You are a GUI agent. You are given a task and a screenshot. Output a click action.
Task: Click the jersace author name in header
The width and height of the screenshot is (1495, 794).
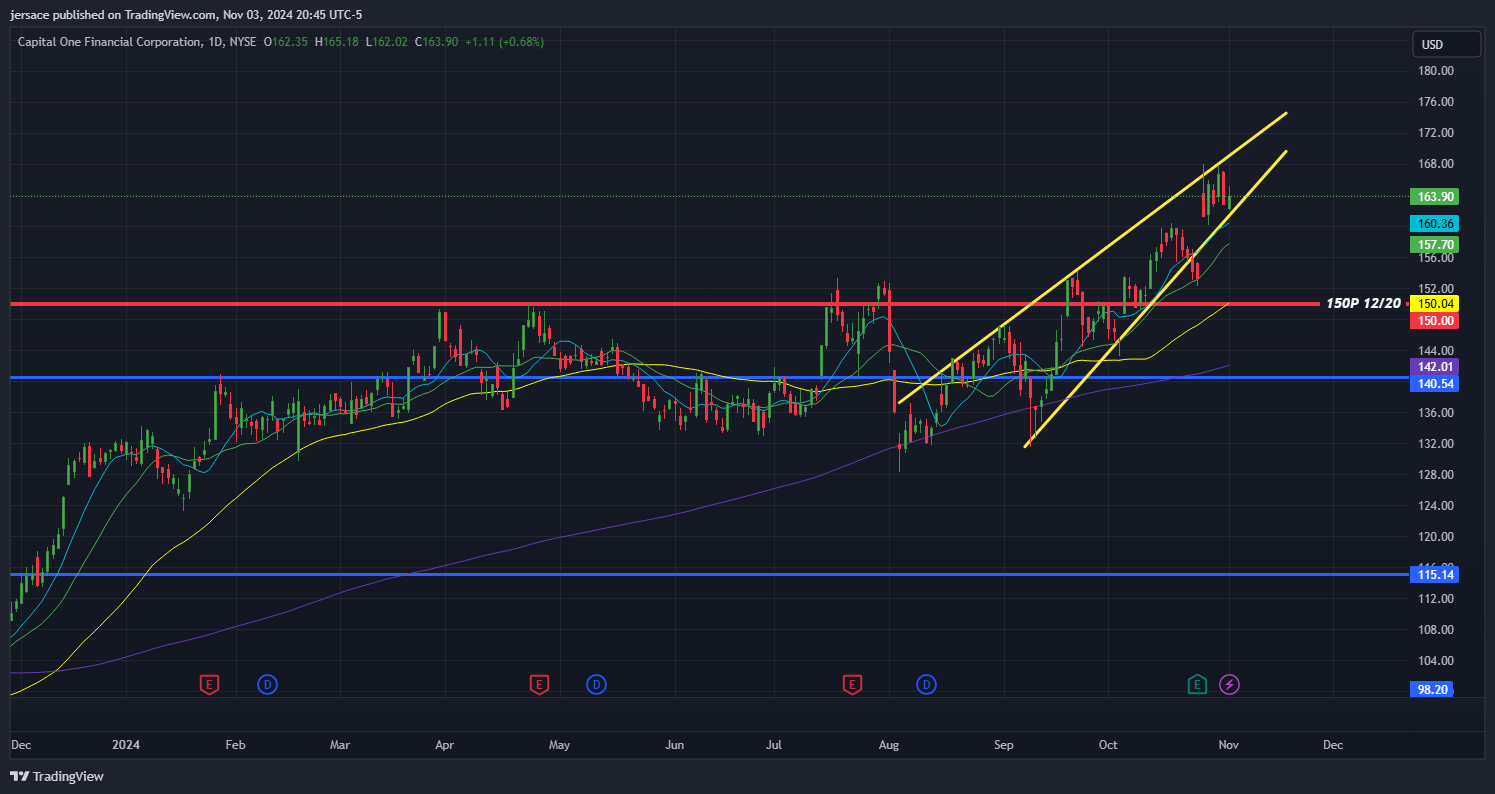(x=31, y=15)
